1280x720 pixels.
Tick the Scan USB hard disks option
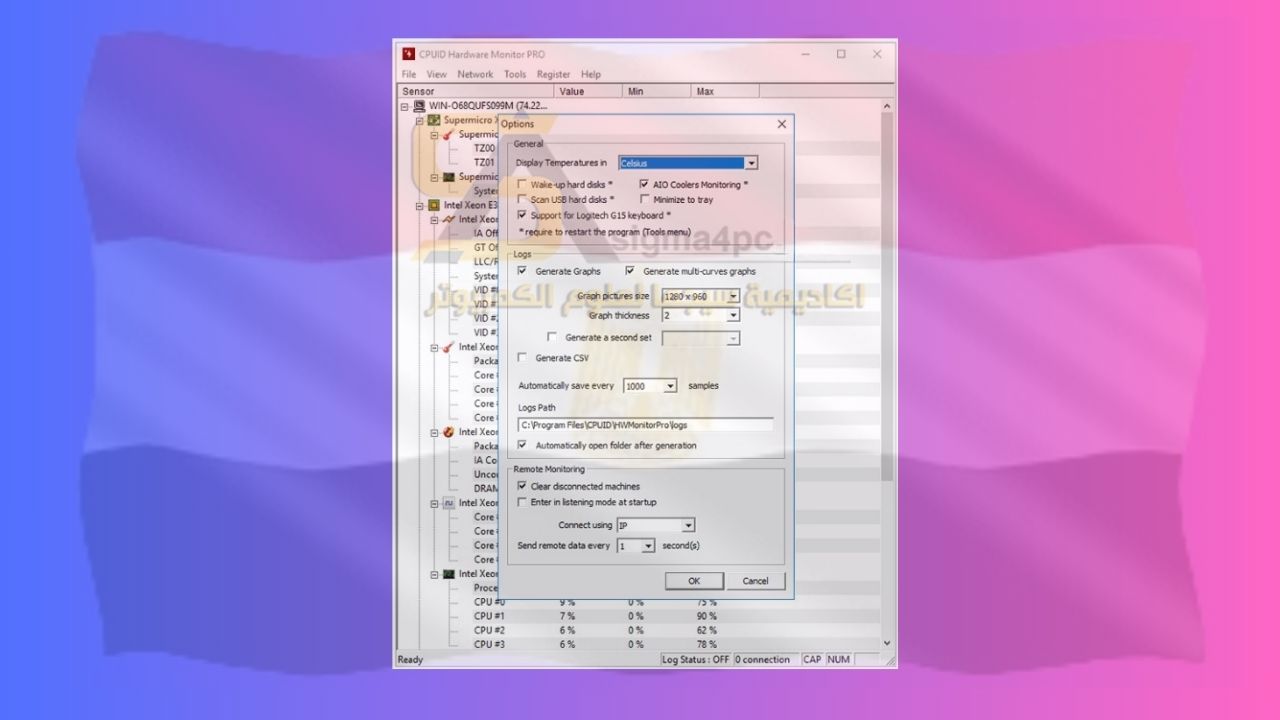pos(522,200)
